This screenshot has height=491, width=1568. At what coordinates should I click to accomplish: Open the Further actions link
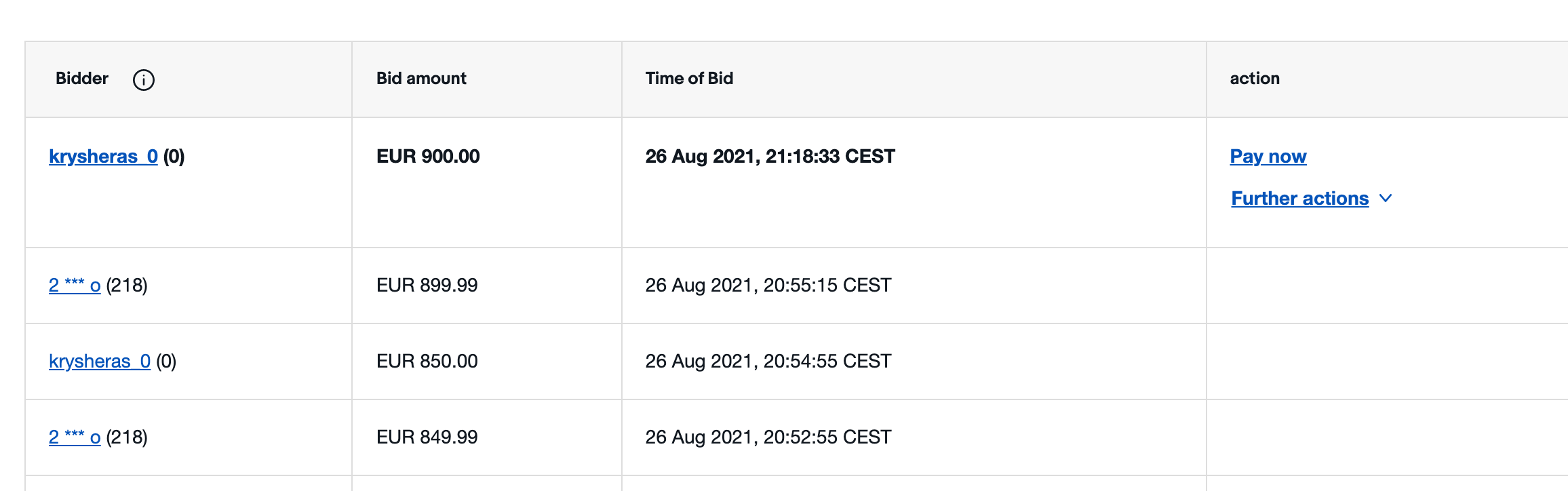(x=1300, y=198)
